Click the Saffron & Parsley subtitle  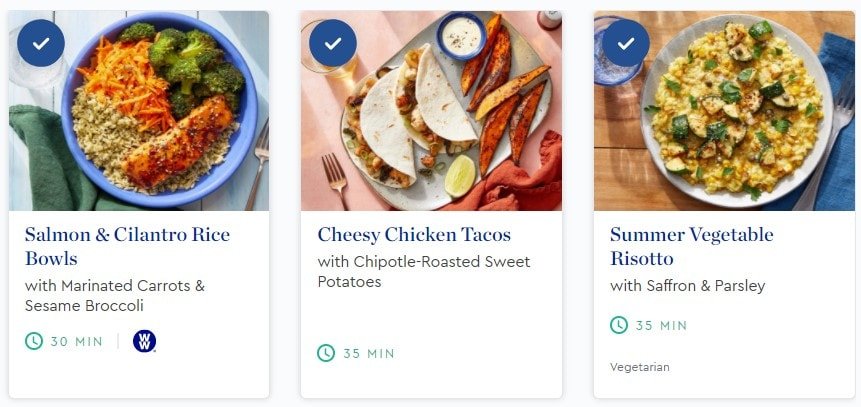(687, 286)
